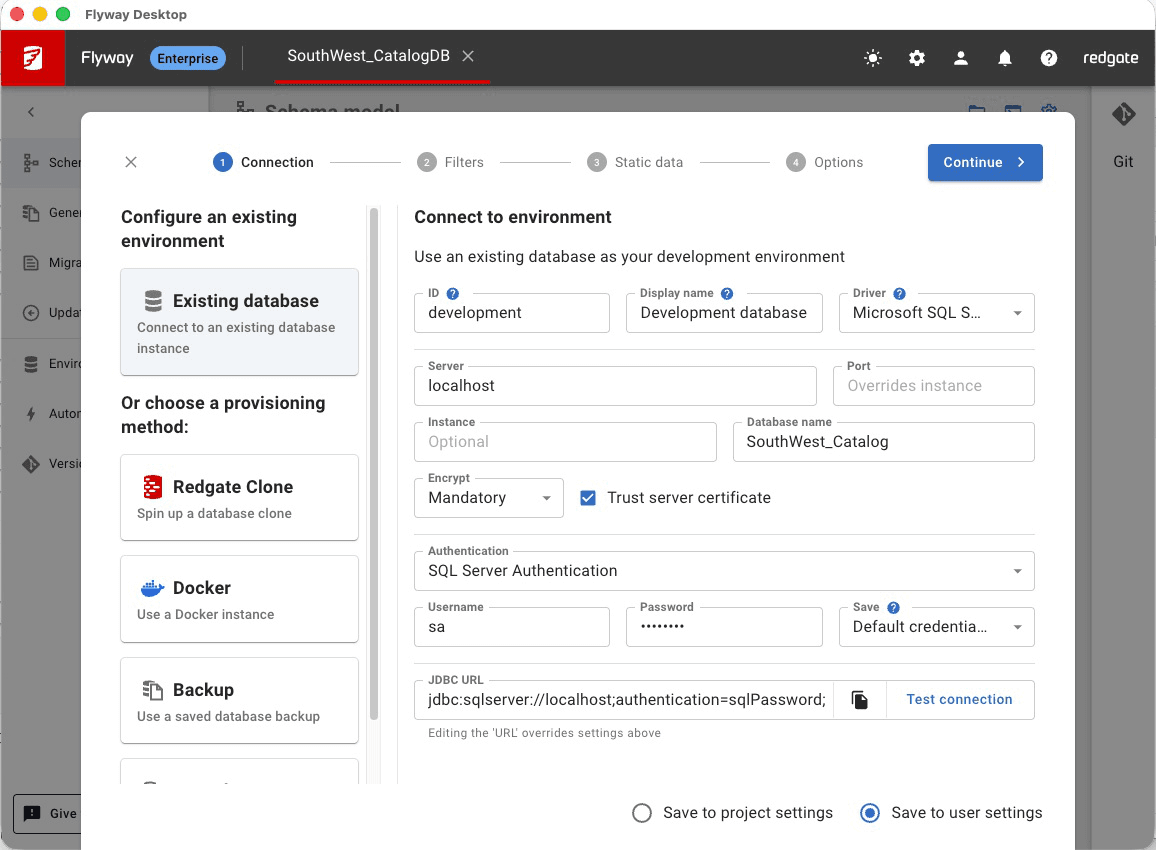The image size is (1156, 850).
Task: Click the ID field containing development
Action: [x=512, y=313]
